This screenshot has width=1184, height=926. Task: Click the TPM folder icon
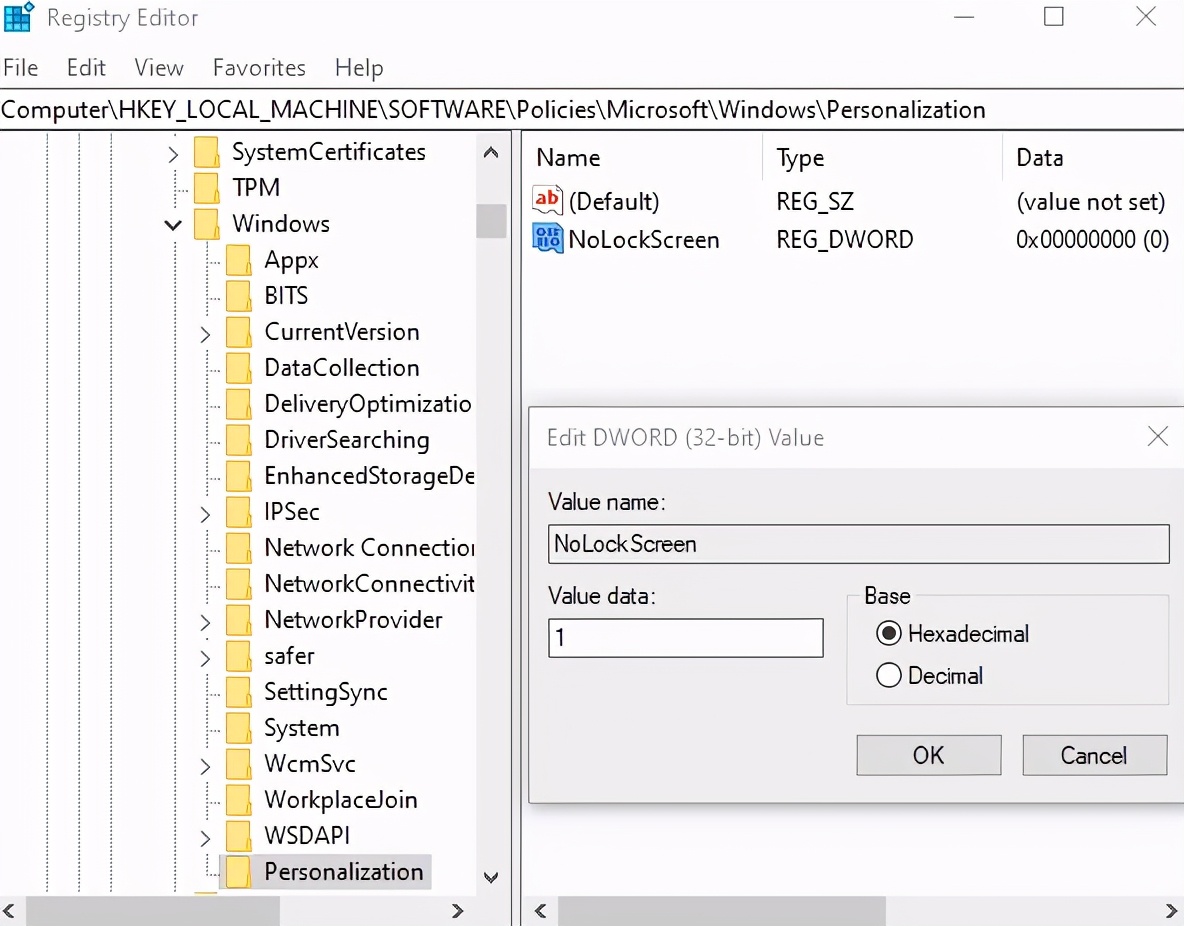click(206, 187)
